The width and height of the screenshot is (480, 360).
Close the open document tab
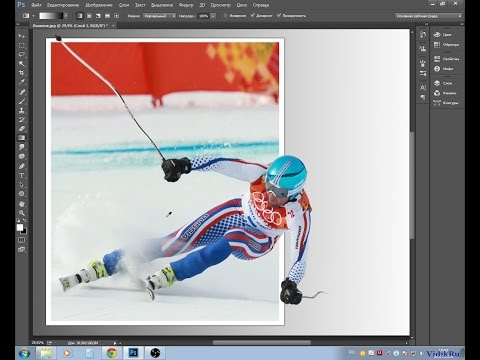click(x=113, y=25)
